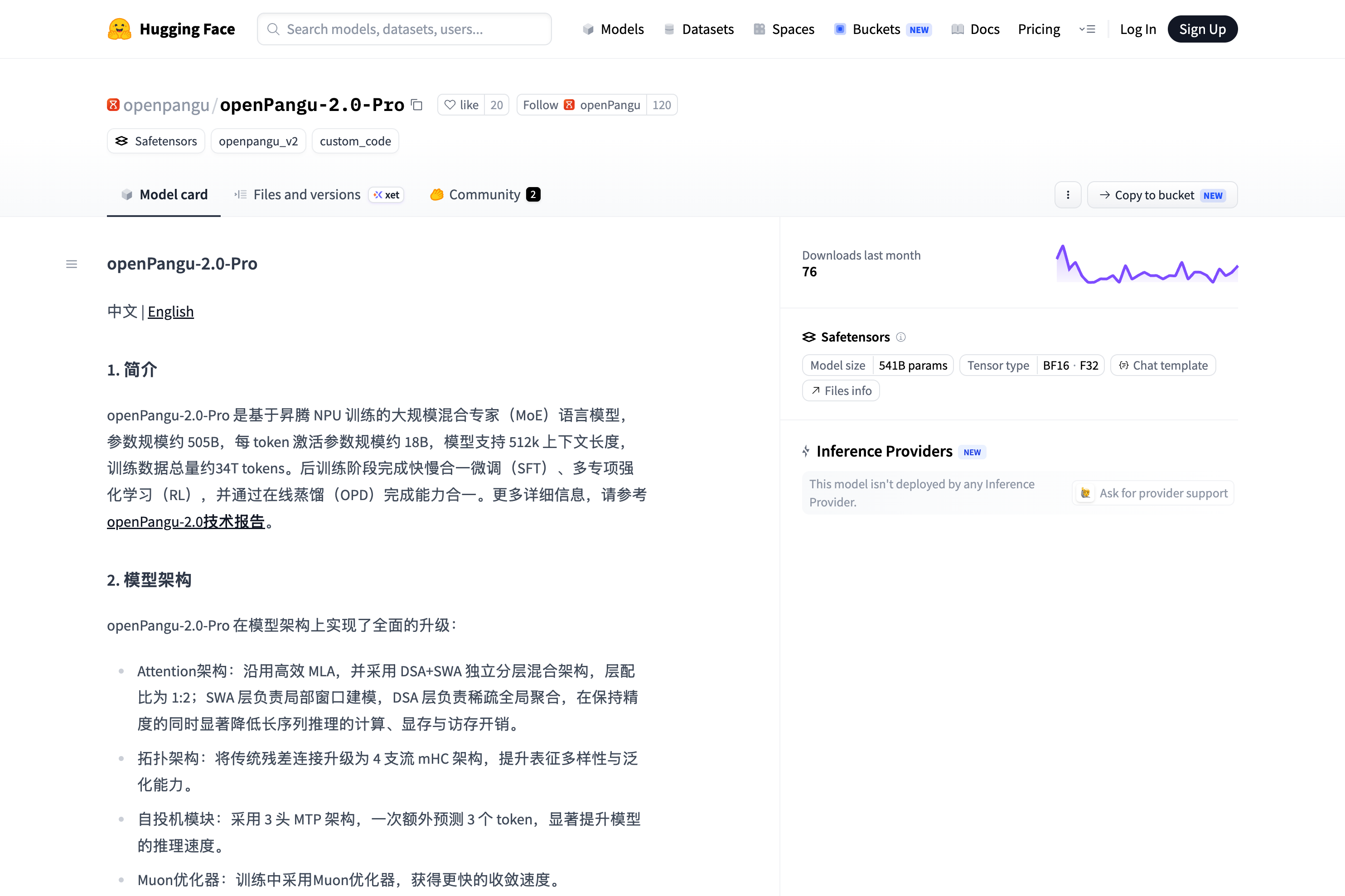Open Docs navigation link
Screen dimensions: 1345x896
click(x=975, y=29)
